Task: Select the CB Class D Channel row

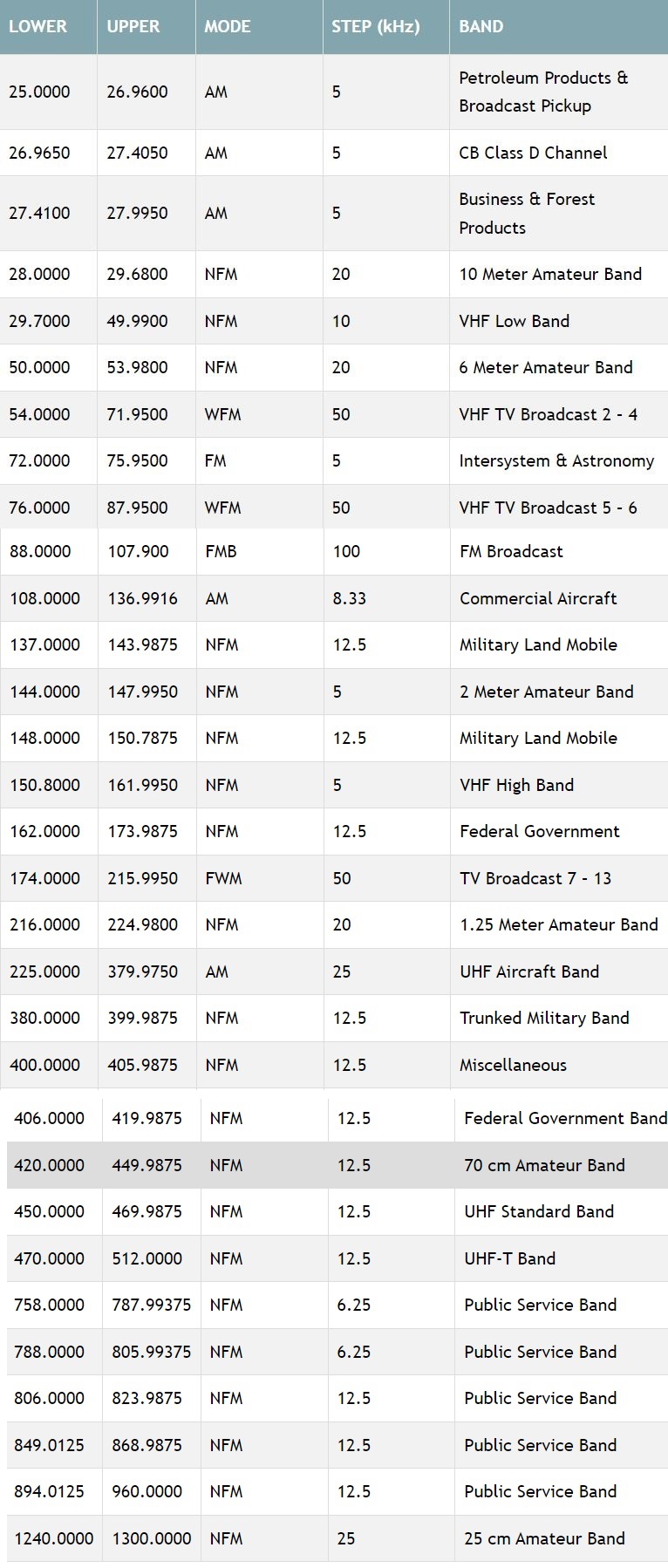Action: click(334, 153)
